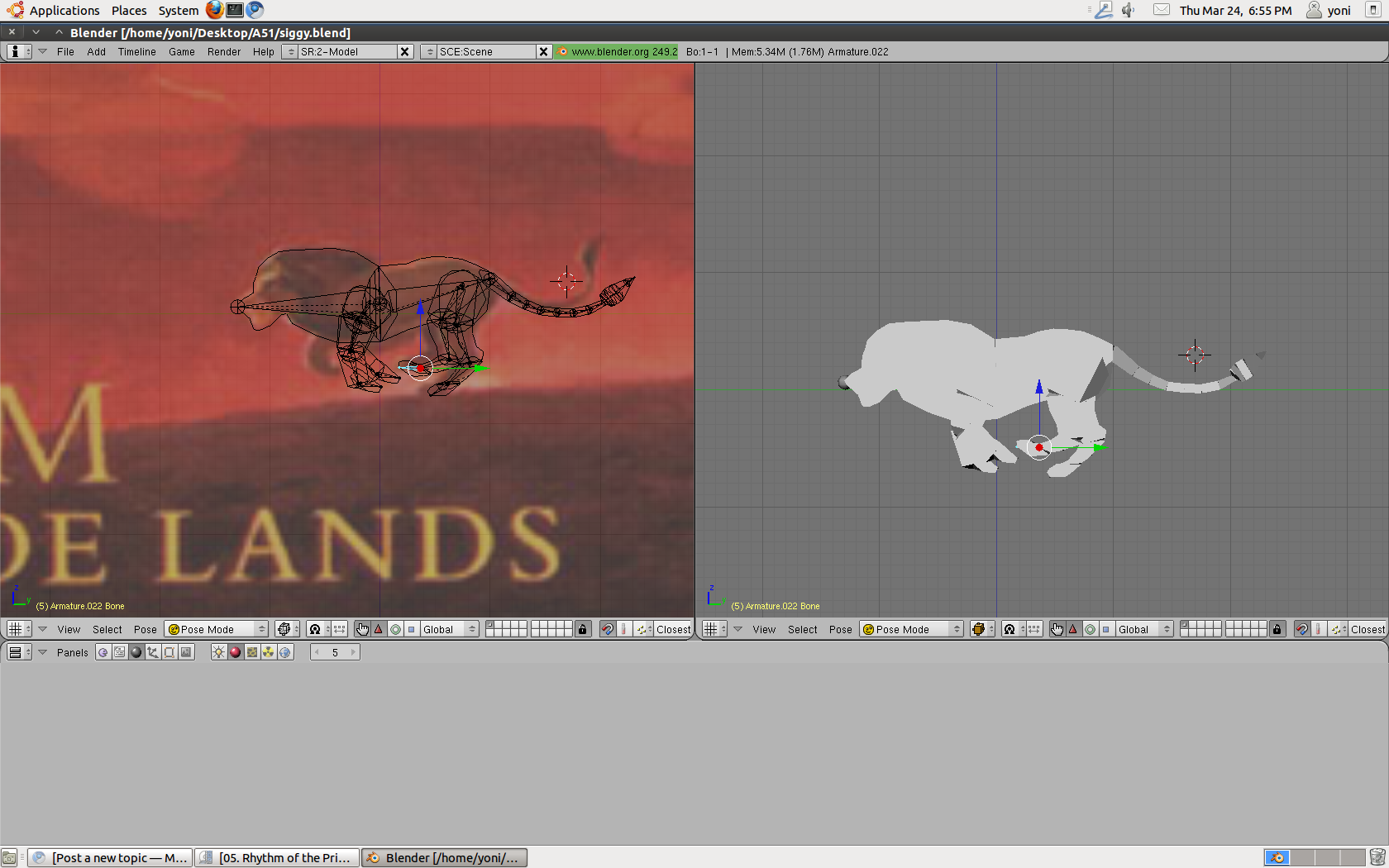Click the scale manipulator square icon in left viewport
This screenshot has width=1389, height=868.
click(411, 629)
